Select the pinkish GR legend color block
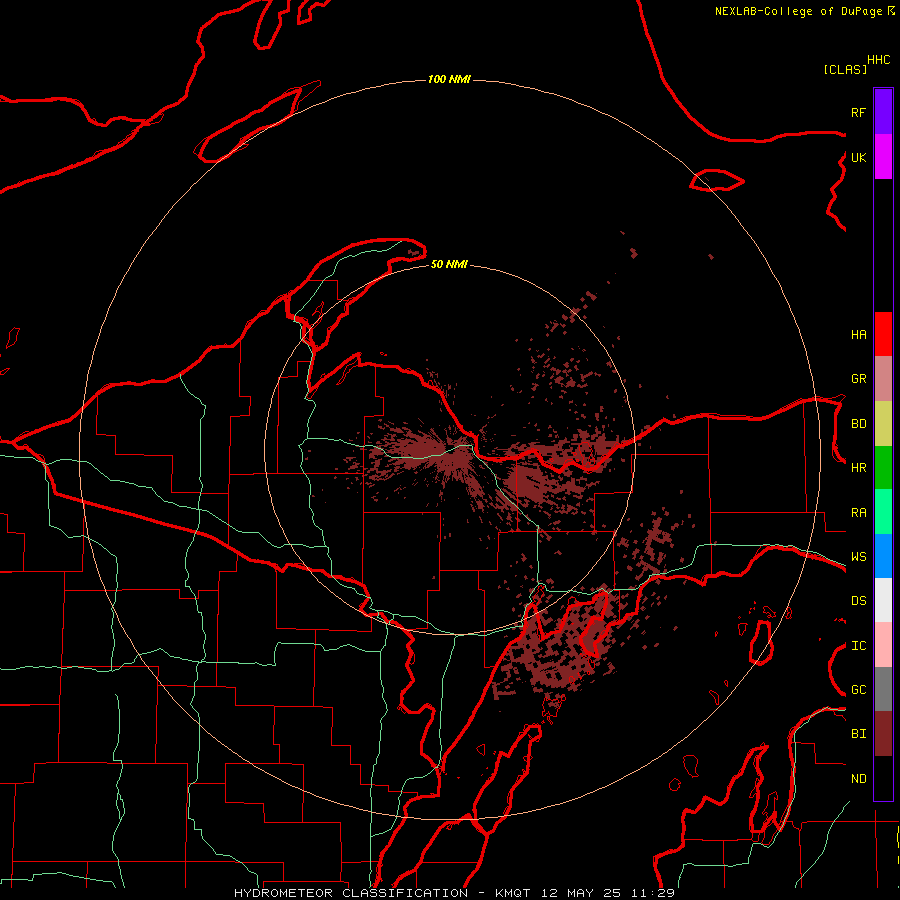Viewport: 900px width, 900px height. [x=883, y=379]
